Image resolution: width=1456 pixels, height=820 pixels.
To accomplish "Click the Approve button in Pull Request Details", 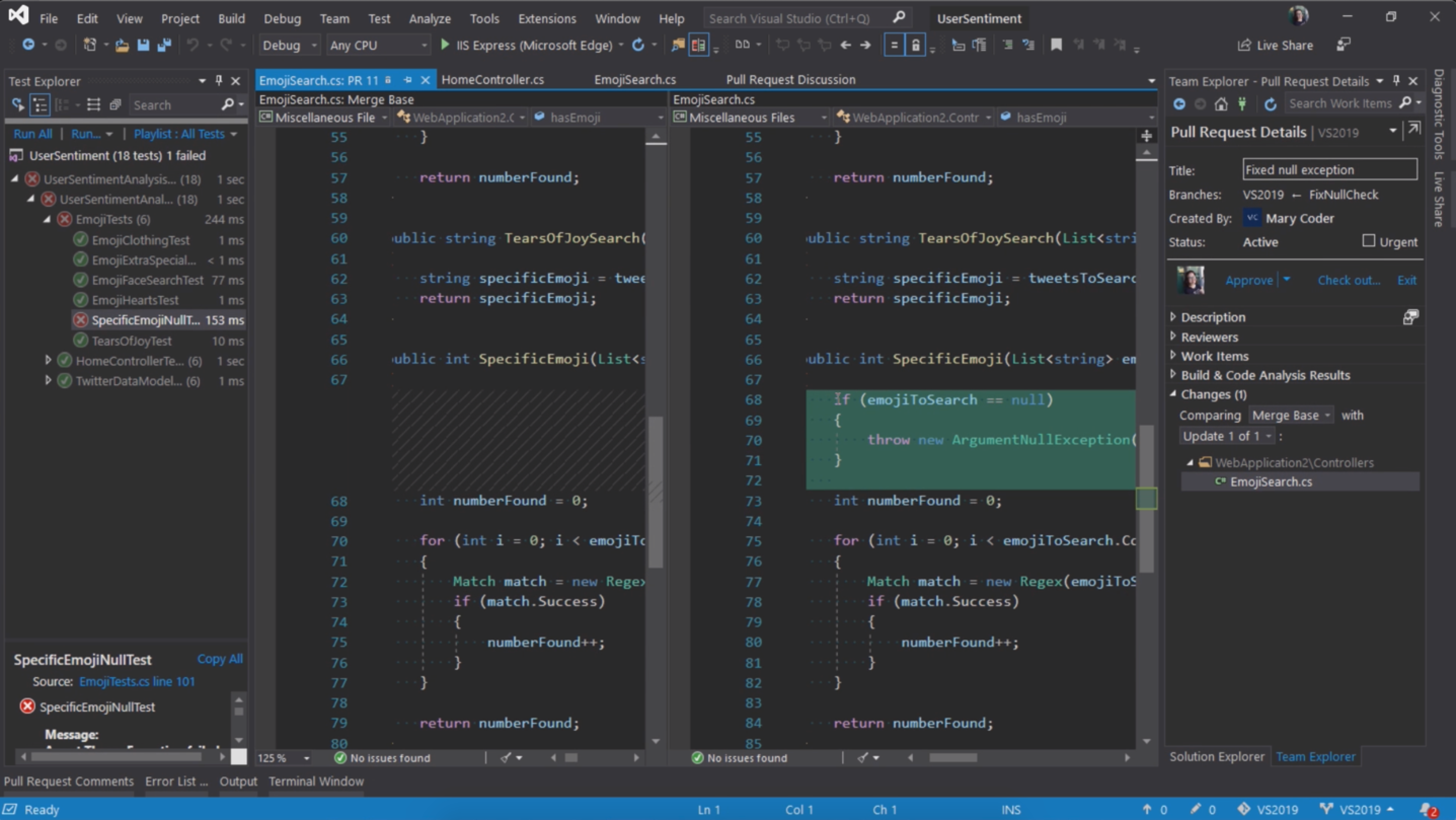I will [x=1249, y=280].
